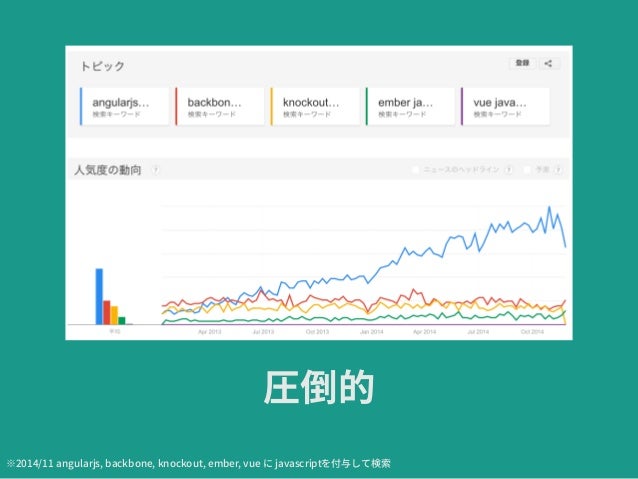Screen dimensions: 638x479
Task: Click the yellow knockout average bar
Action: (114, 315)
